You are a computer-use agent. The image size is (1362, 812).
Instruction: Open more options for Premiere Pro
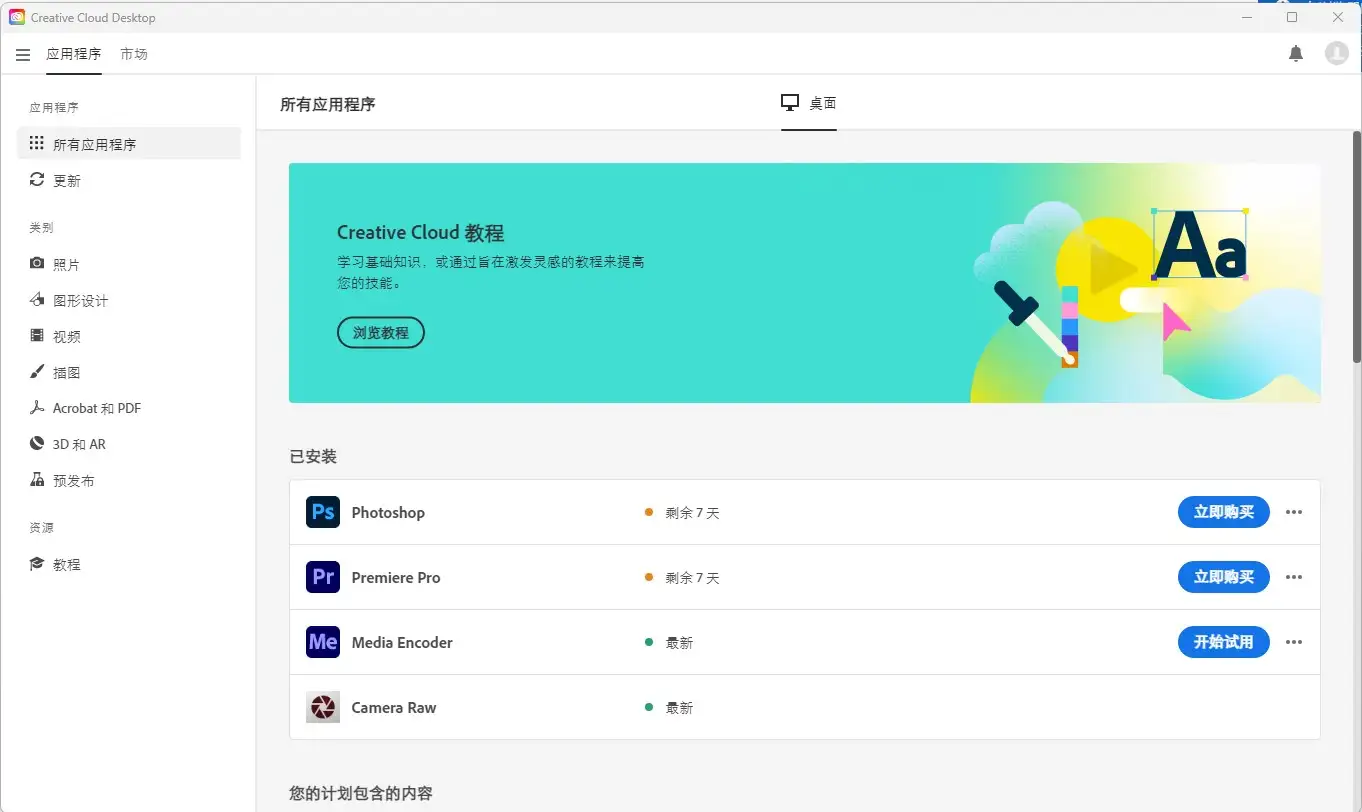[x=1294, y=577]
